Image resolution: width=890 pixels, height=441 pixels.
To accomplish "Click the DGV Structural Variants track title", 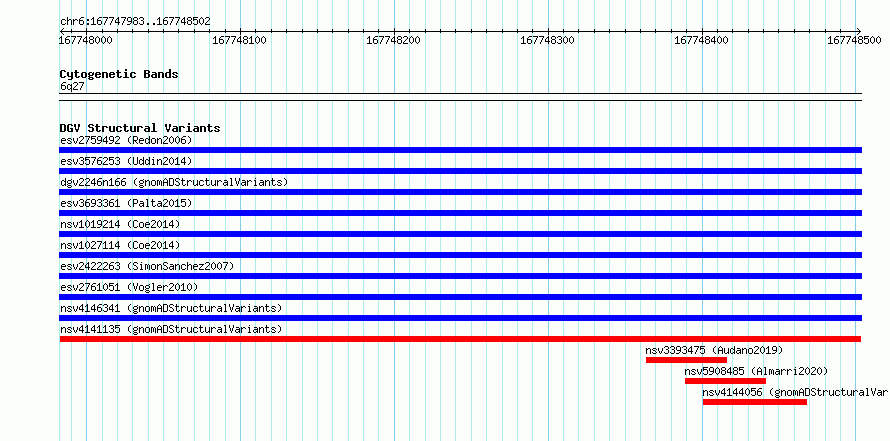I will 140,128.
